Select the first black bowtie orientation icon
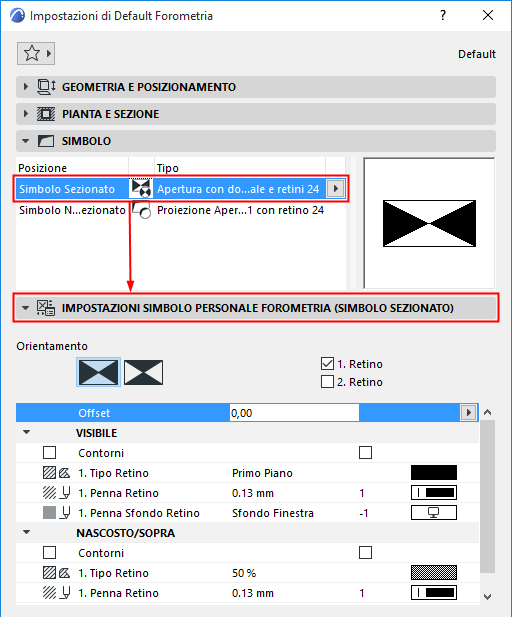Image resolution: width=512 pixels, height=617 pixels. click(x=98, y=372)
